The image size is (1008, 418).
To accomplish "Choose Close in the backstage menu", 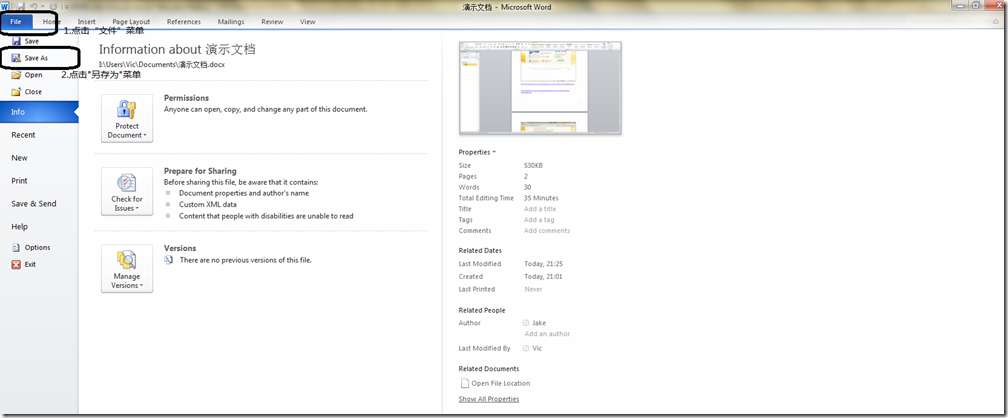I will click(26, 91).
